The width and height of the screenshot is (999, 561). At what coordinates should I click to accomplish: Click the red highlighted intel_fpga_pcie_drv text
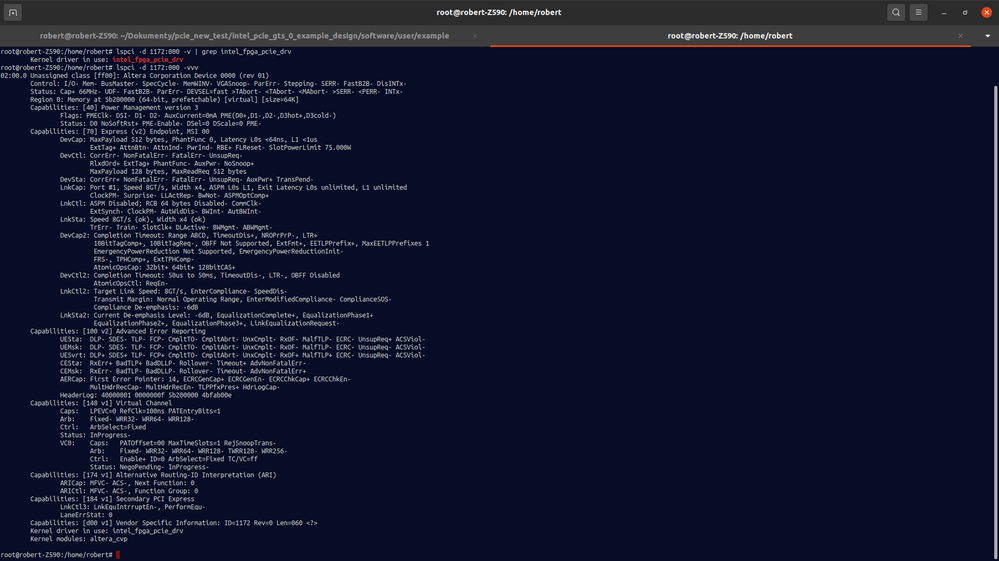pos(148,60)
